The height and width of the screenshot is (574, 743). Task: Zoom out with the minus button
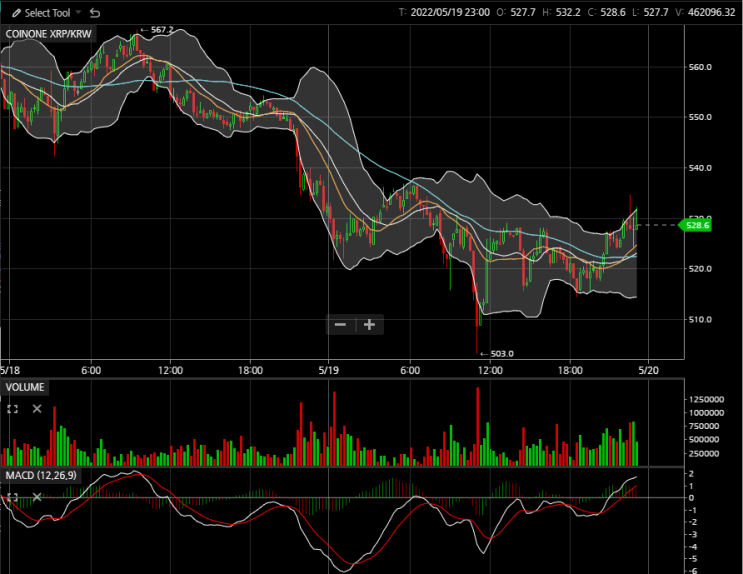(x=340, y=324)
